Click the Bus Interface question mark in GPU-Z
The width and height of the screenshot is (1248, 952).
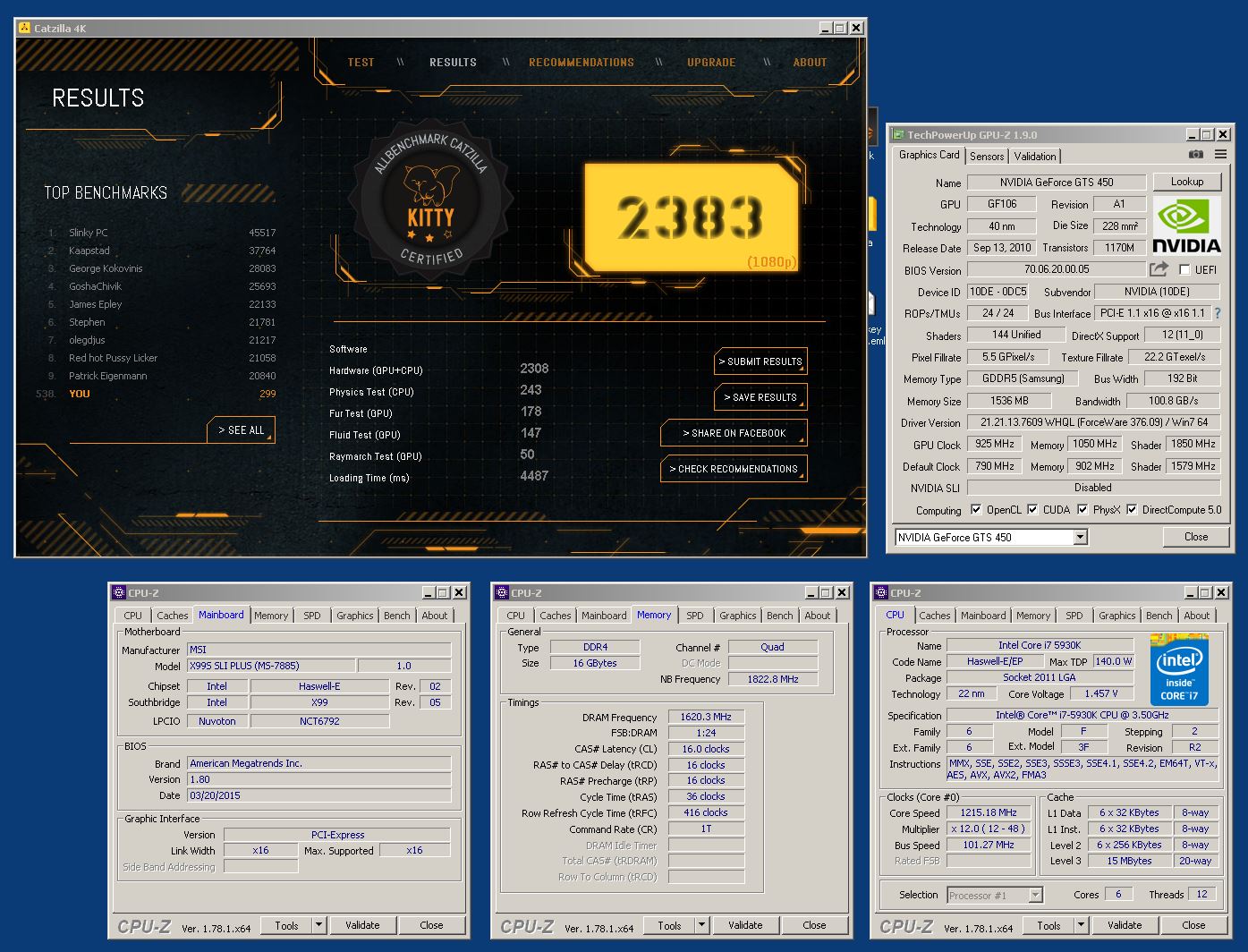[x=1218, y=313]
